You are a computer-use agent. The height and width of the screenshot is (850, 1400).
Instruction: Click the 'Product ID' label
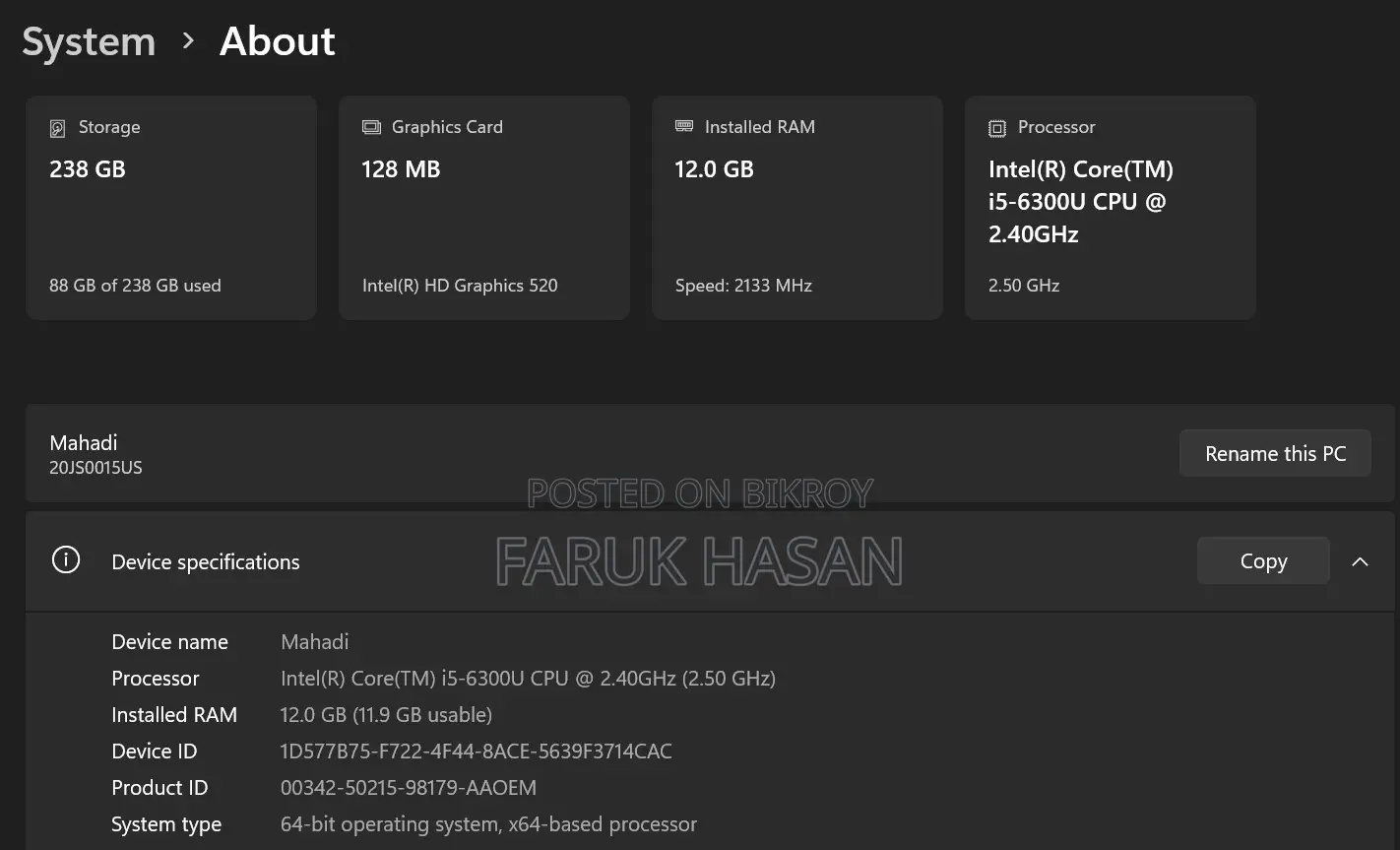click(x=159, y=788)
